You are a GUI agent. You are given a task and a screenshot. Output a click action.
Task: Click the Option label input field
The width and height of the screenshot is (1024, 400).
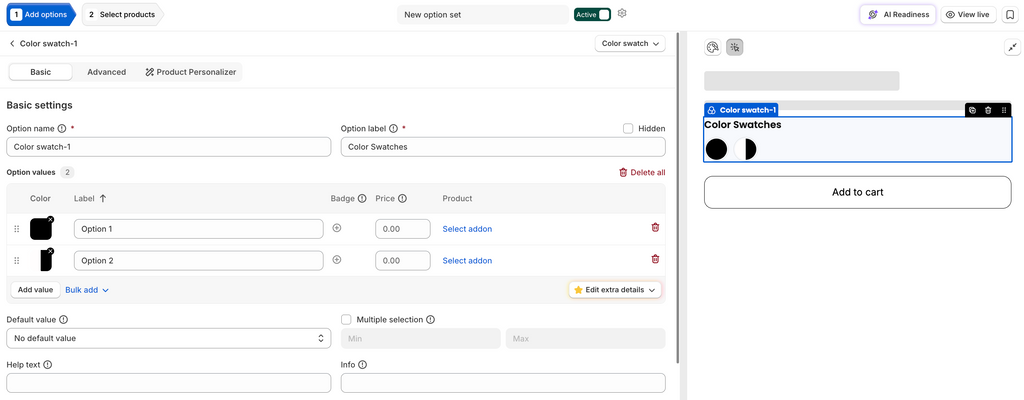pos(503,147)
